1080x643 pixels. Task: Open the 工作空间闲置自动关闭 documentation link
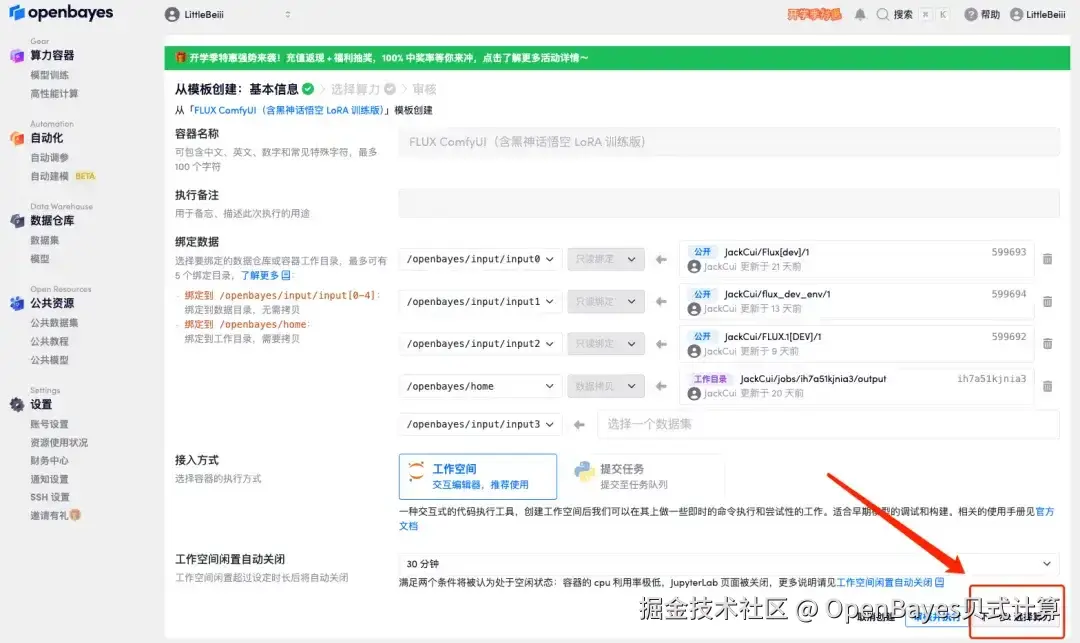[x=890, y=583]
